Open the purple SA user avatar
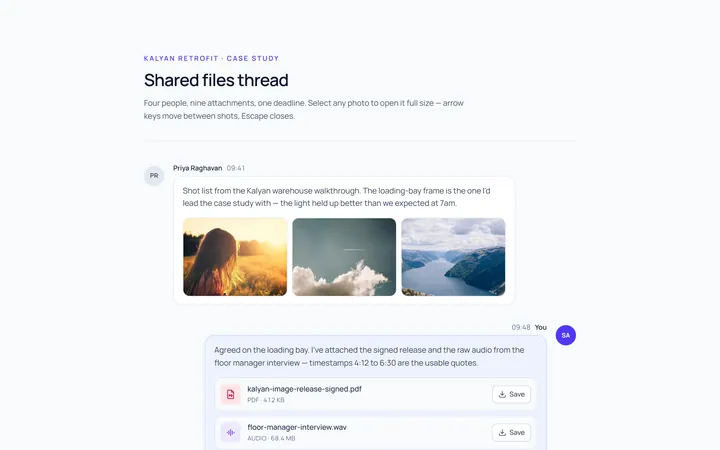This screenshot has width=720, height=450. pyautogui.click(x=566, y=335)
